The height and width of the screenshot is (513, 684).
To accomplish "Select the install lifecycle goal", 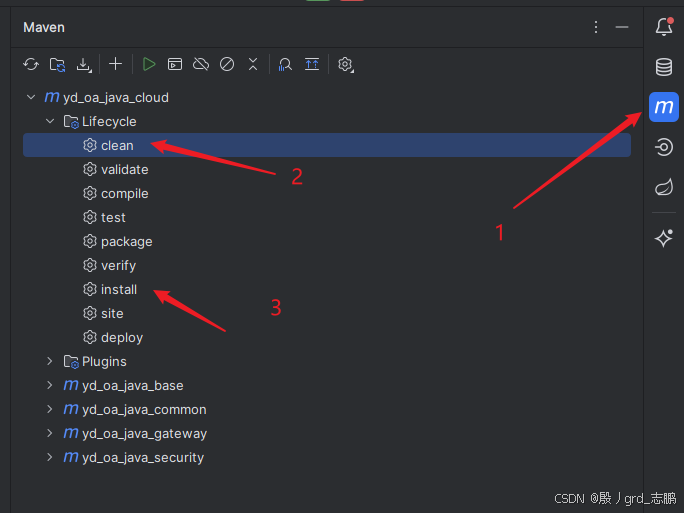I will coord(119,289).
